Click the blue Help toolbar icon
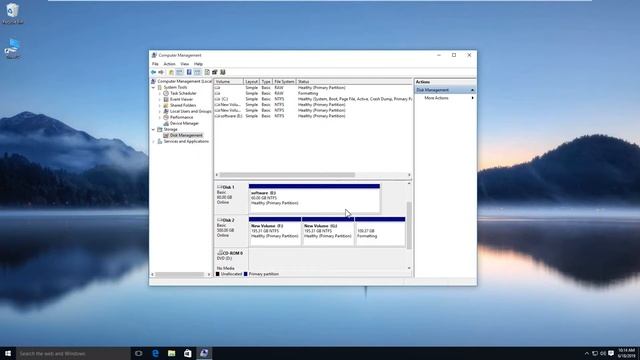The height and width of the screenshot is (360, 640). [189, 72]
